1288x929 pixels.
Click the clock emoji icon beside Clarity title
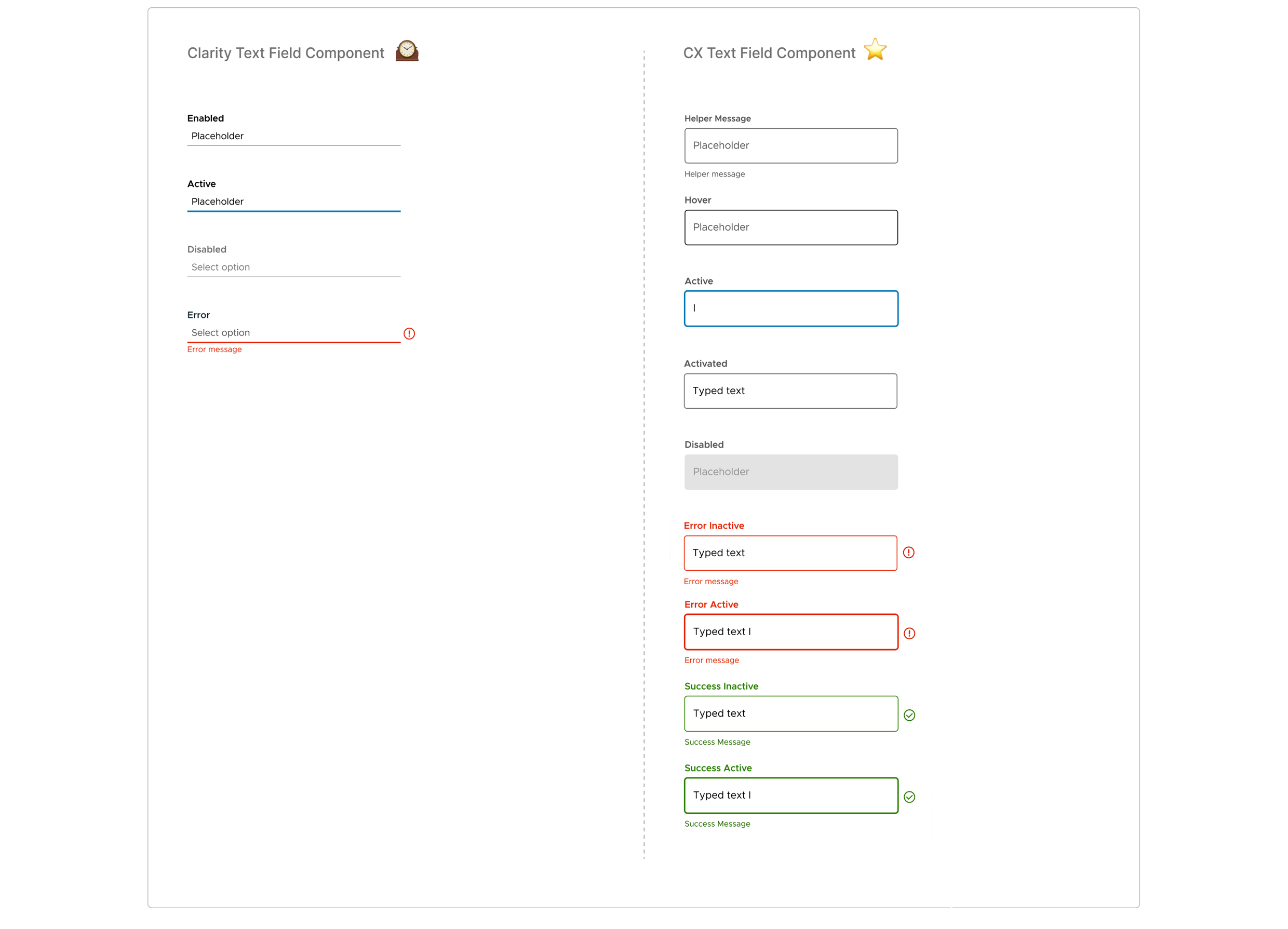407,51
